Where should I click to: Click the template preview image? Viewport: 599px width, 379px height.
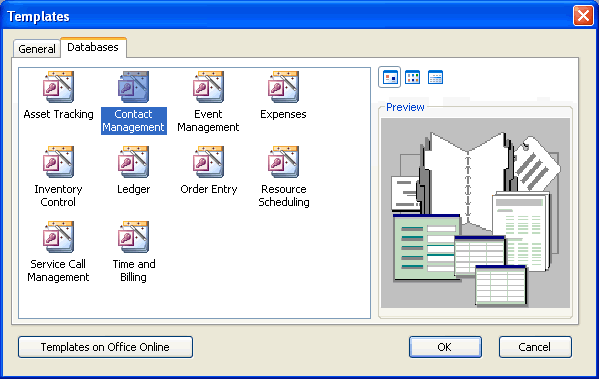475,213
